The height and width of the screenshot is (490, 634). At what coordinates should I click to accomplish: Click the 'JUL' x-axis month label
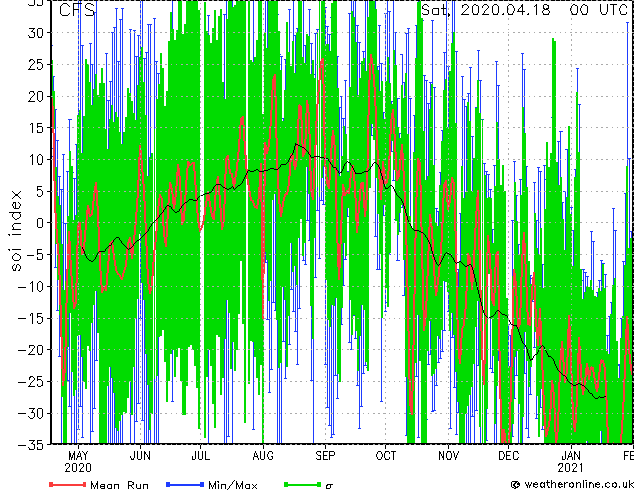tap(201, 456)
